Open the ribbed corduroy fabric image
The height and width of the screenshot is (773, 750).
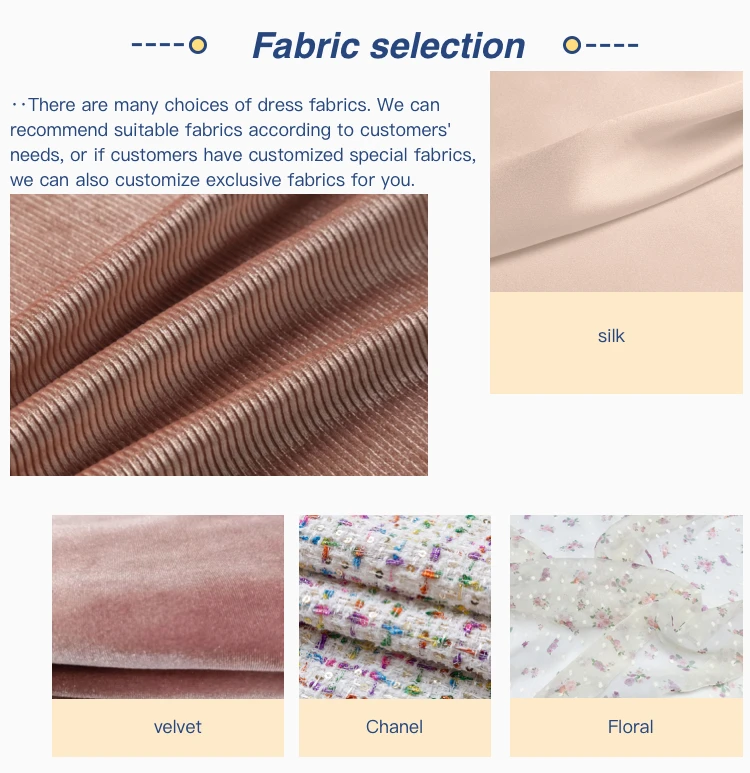[219, 335]
